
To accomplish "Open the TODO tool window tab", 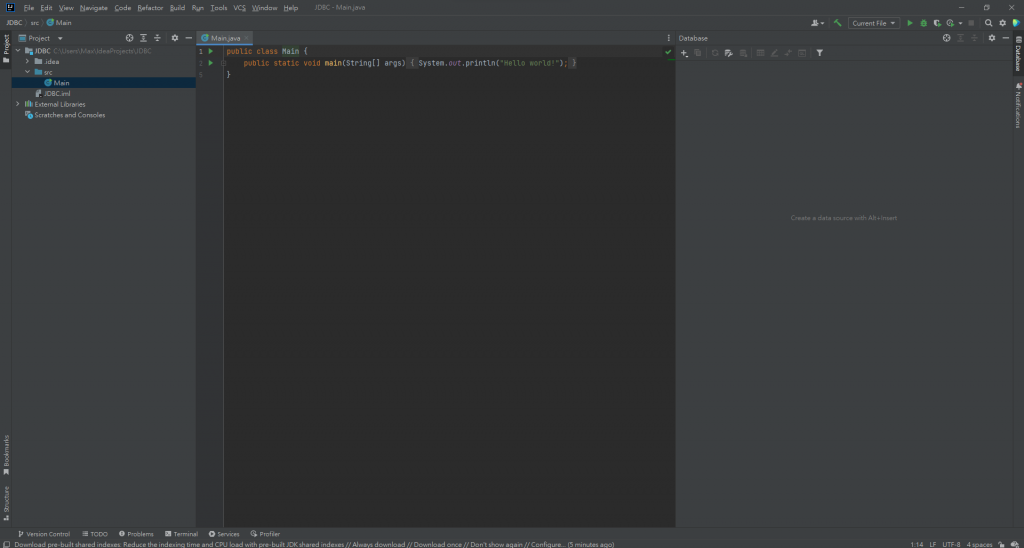I will pyautogui.click(x=95, y=534).
